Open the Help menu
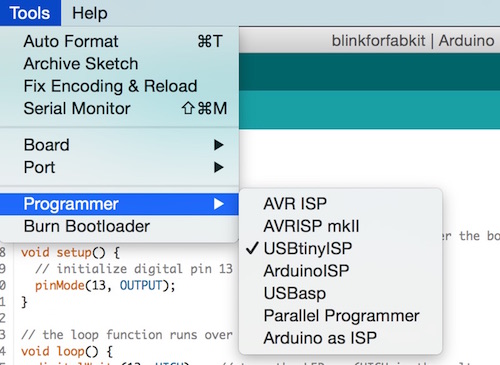The image size is (500, 365). click(90, 13)
